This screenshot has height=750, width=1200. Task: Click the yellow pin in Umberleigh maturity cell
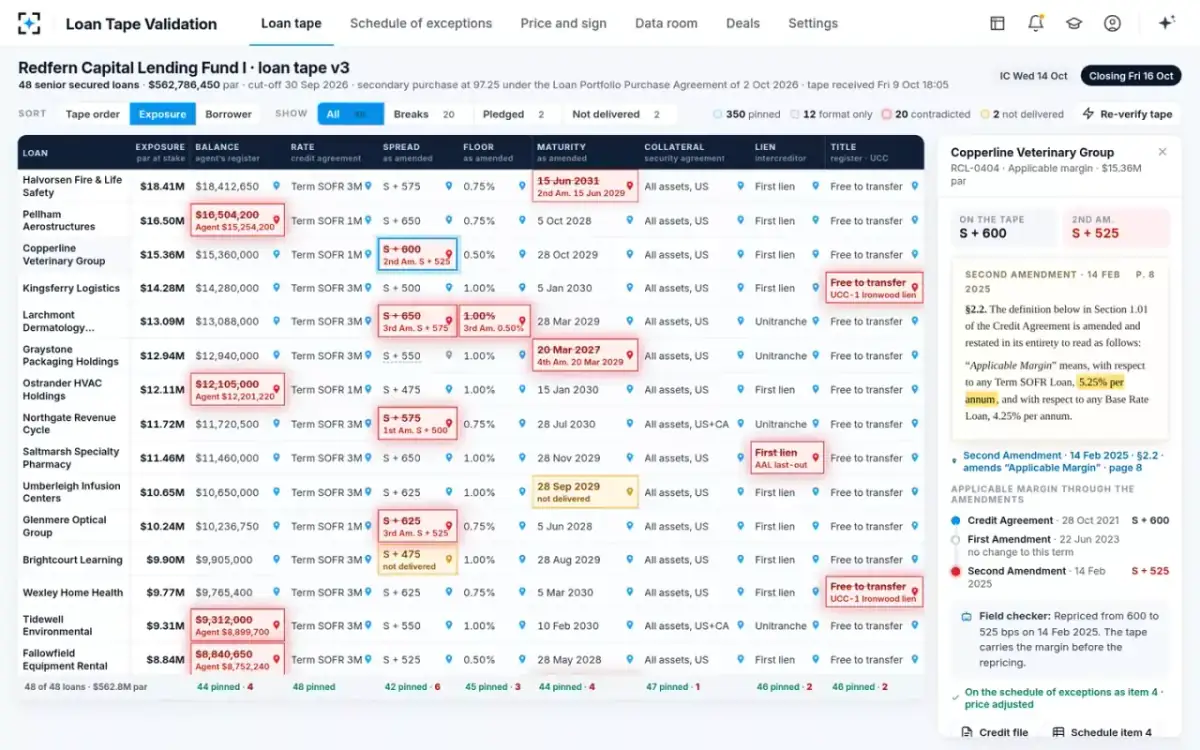coord(629,492)
